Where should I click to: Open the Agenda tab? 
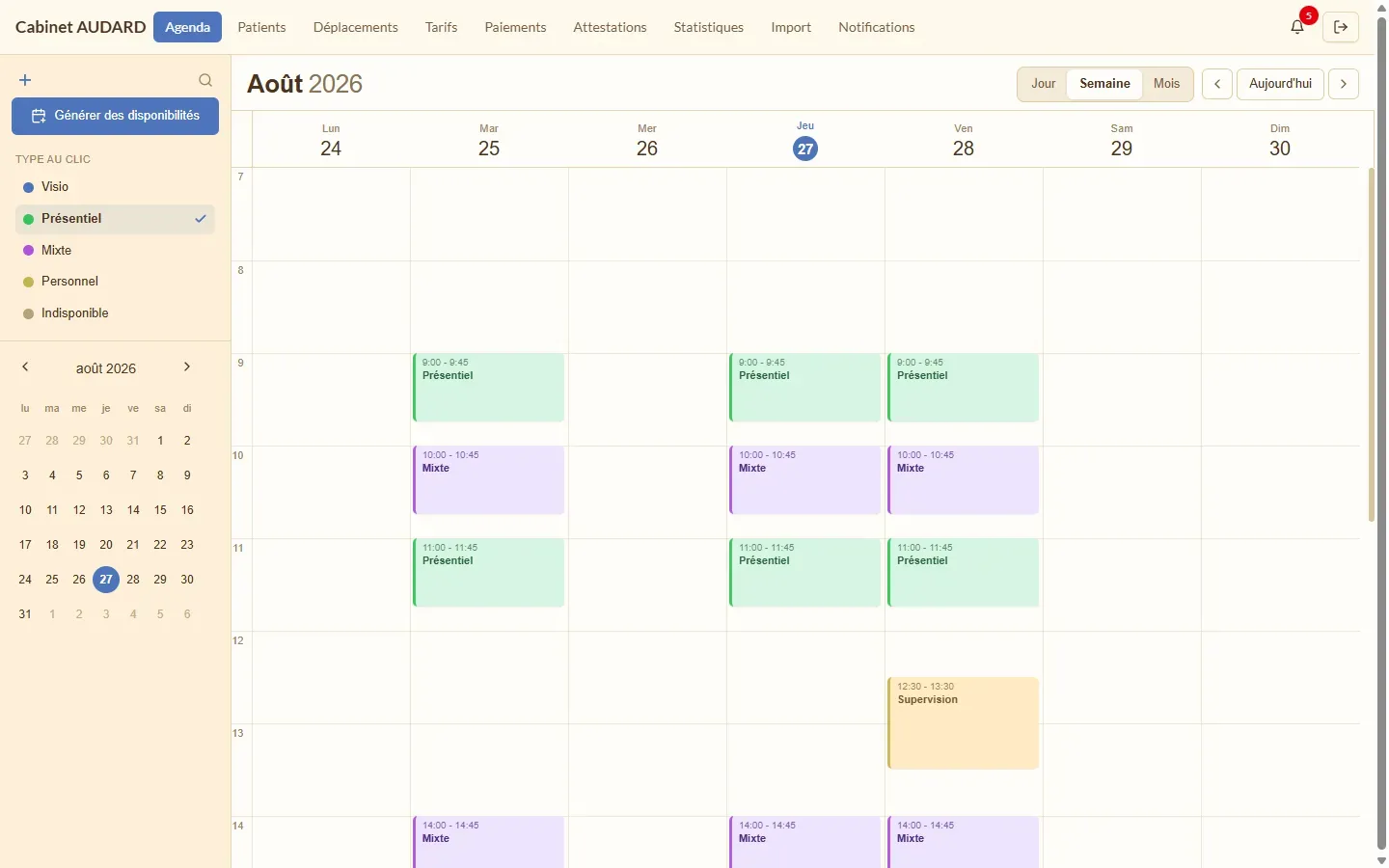[187, 27]
